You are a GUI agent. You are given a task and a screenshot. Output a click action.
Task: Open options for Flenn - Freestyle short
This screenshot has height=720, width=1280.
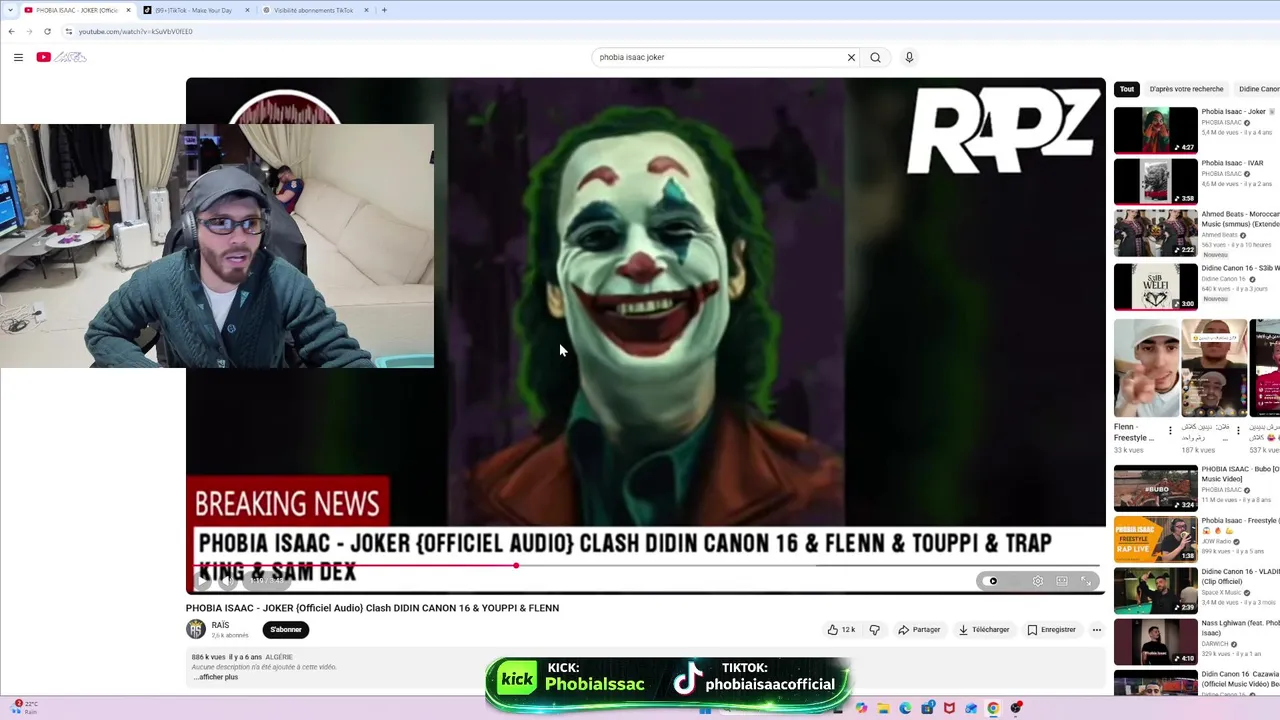[1170, 431]
